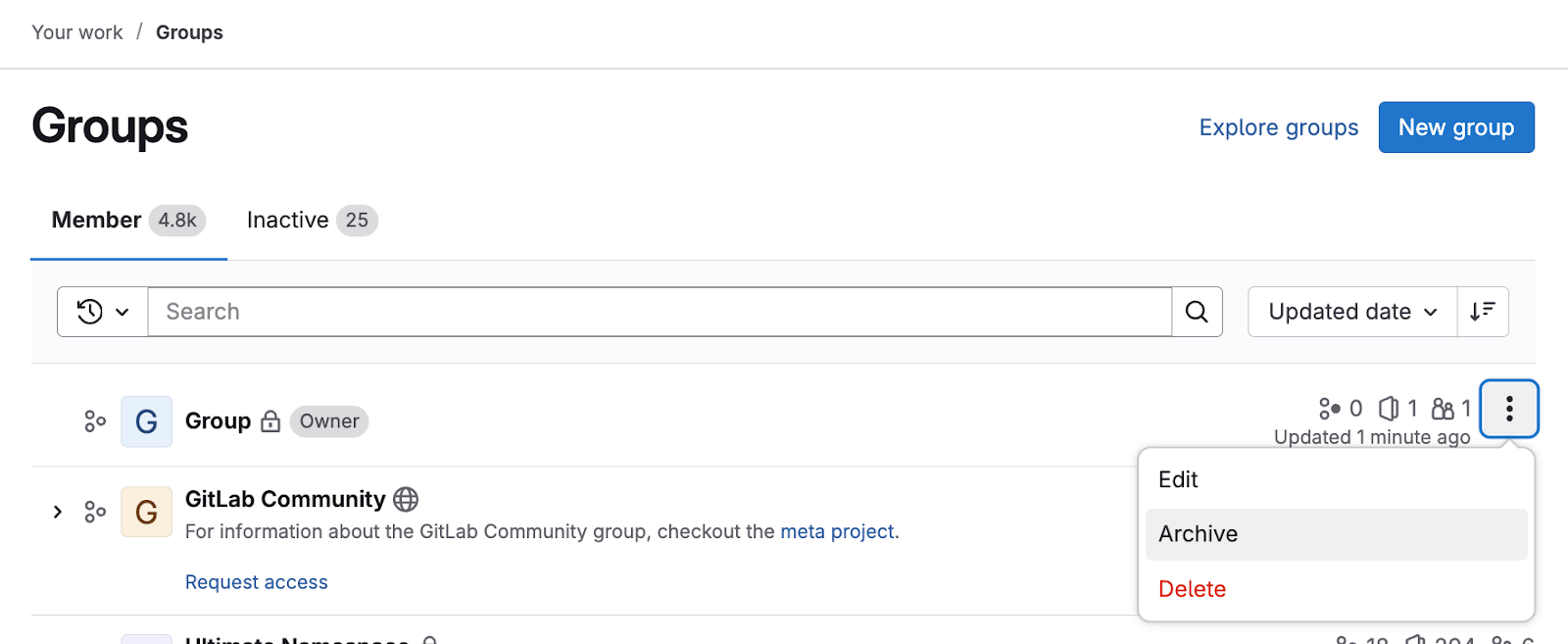
Task: Select Edit from the actions menu
Action: click(x=1178, y=479)
